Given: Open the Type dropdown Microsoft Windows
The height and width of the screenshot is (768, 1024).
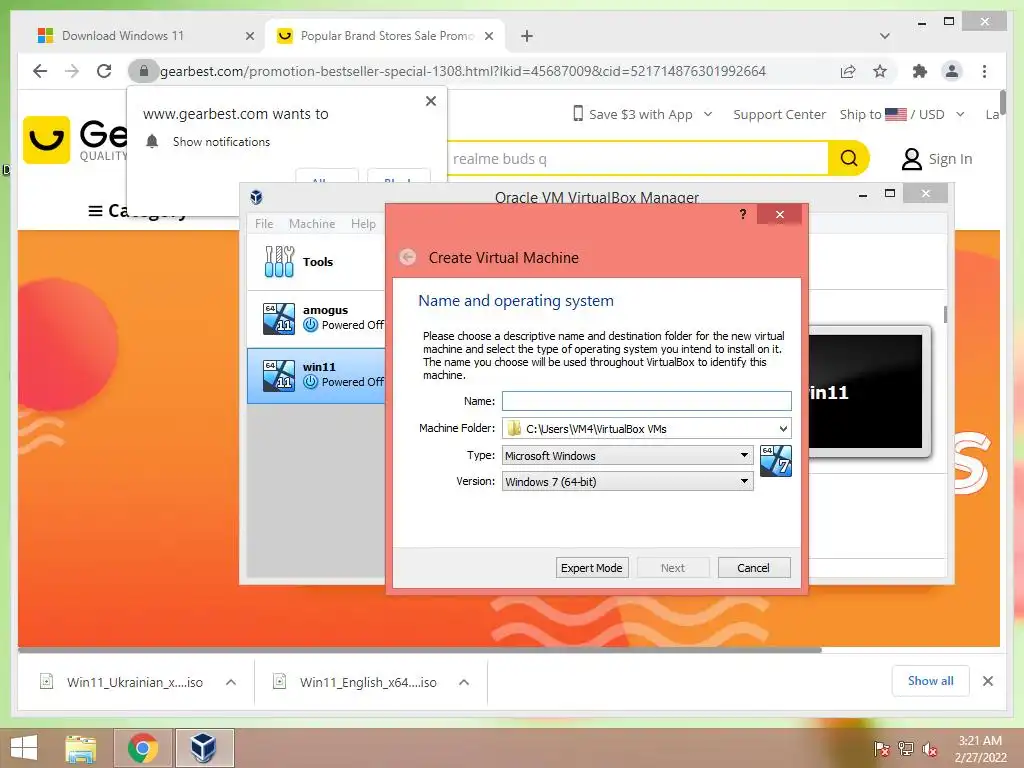Looking at the screenshot, I should pyautogui.click(x=628, y=455).
